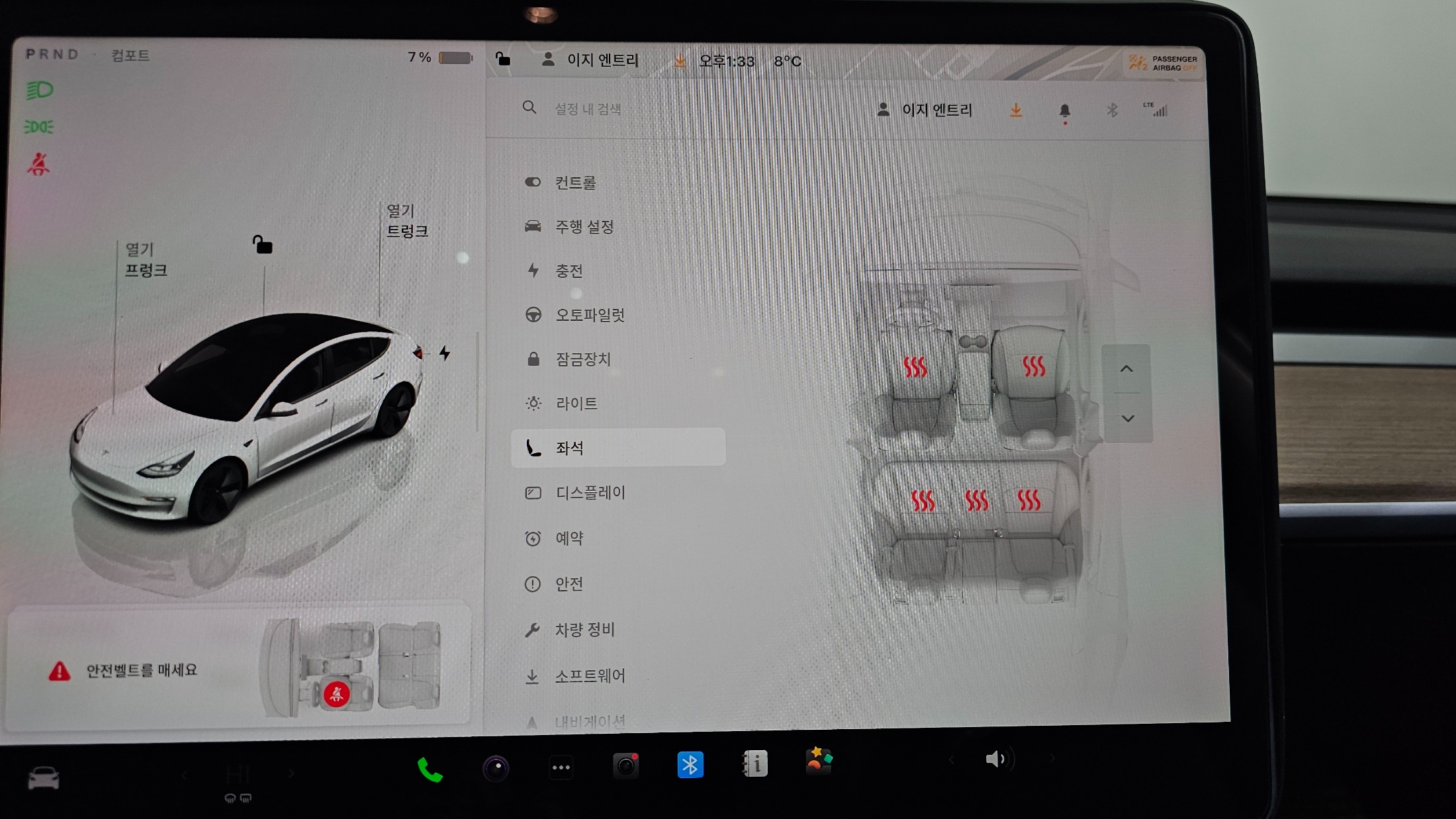Image resolution: width=1456 pixels, height=819 pixels.
Task: Click the 설정 내 검색 search field
Action: tap(588, 108)
